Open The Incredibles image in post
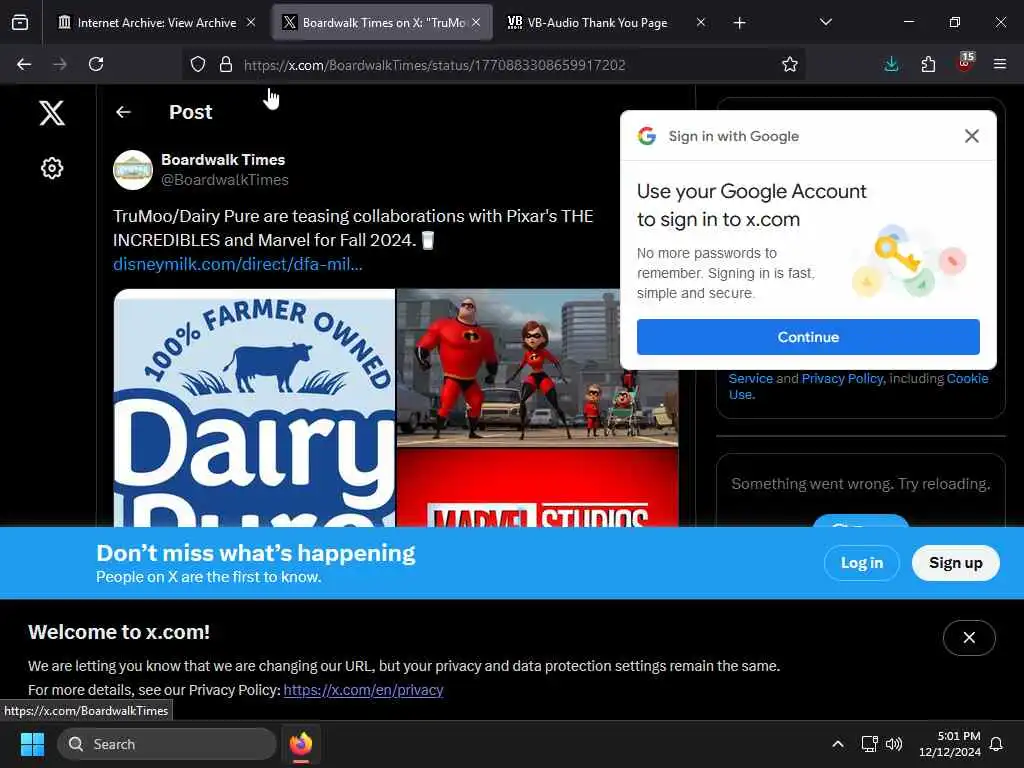 point(537,368)
